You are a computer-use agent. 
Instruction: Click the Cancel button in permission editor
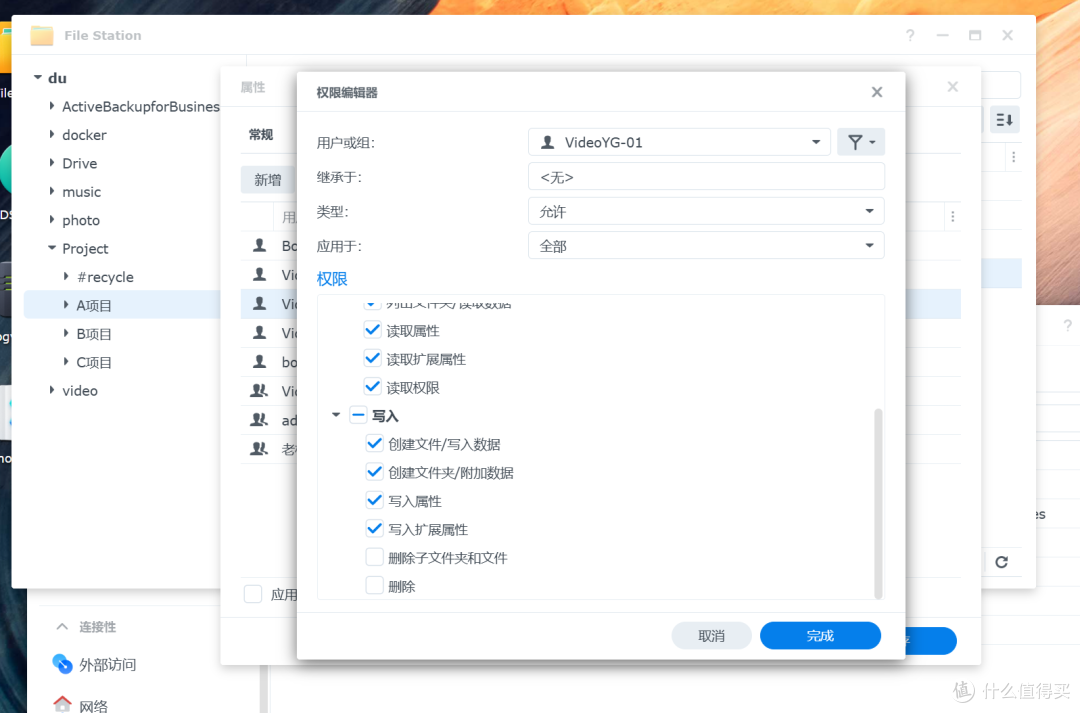point(712,635)
